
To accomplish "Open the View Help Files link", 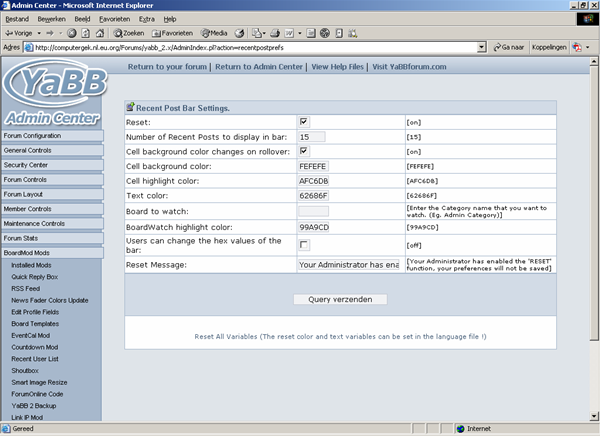I will pyautogui.click(x=338, y=67).
